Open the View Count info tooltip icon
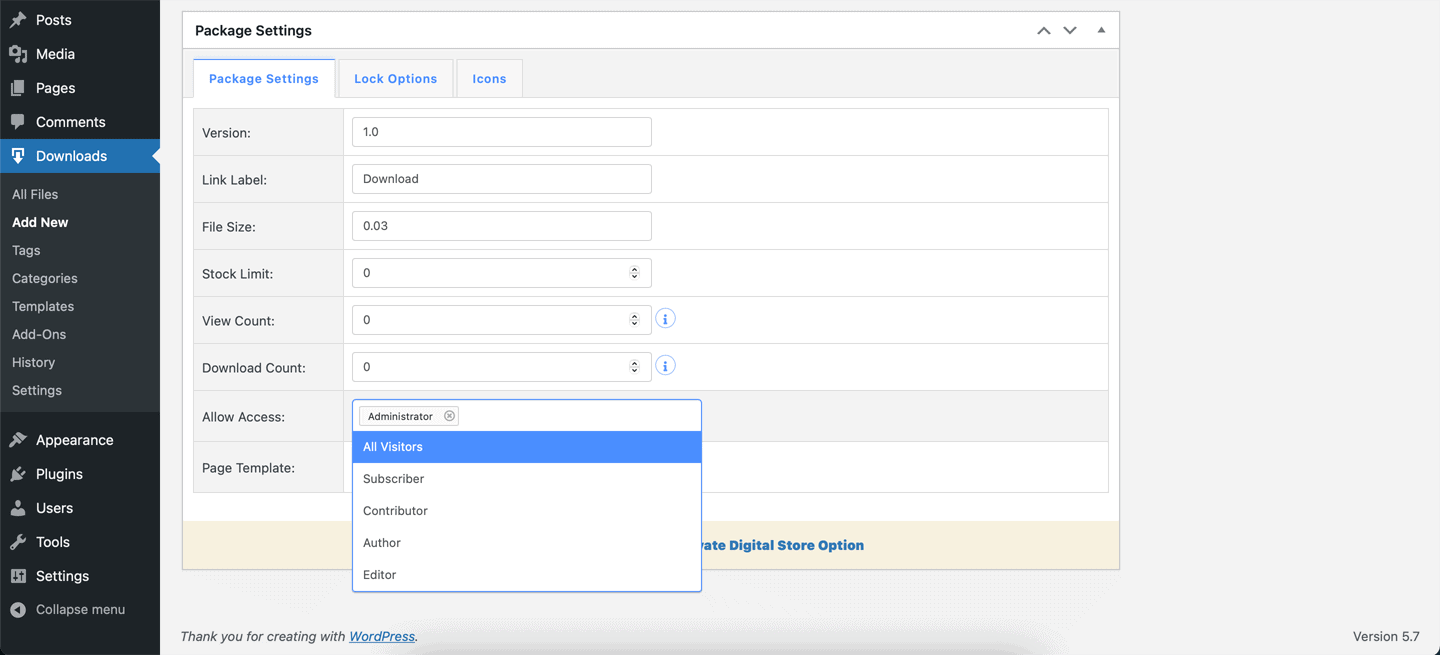Viewport: 1440px width, 655px height. [665, 317]
